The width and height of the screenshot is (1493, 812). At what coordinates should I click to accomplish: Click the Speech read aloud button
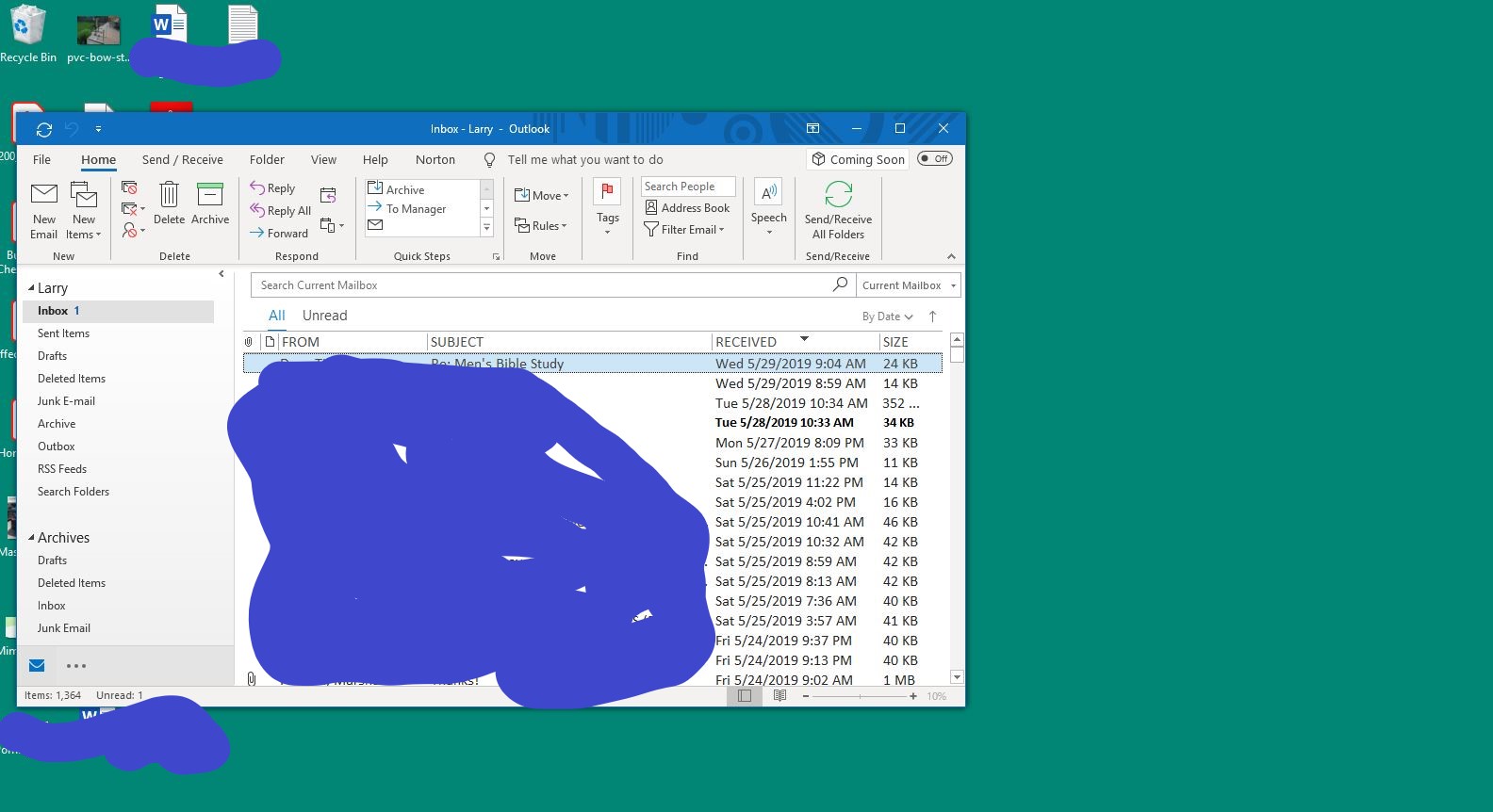[x=769, y=207]
